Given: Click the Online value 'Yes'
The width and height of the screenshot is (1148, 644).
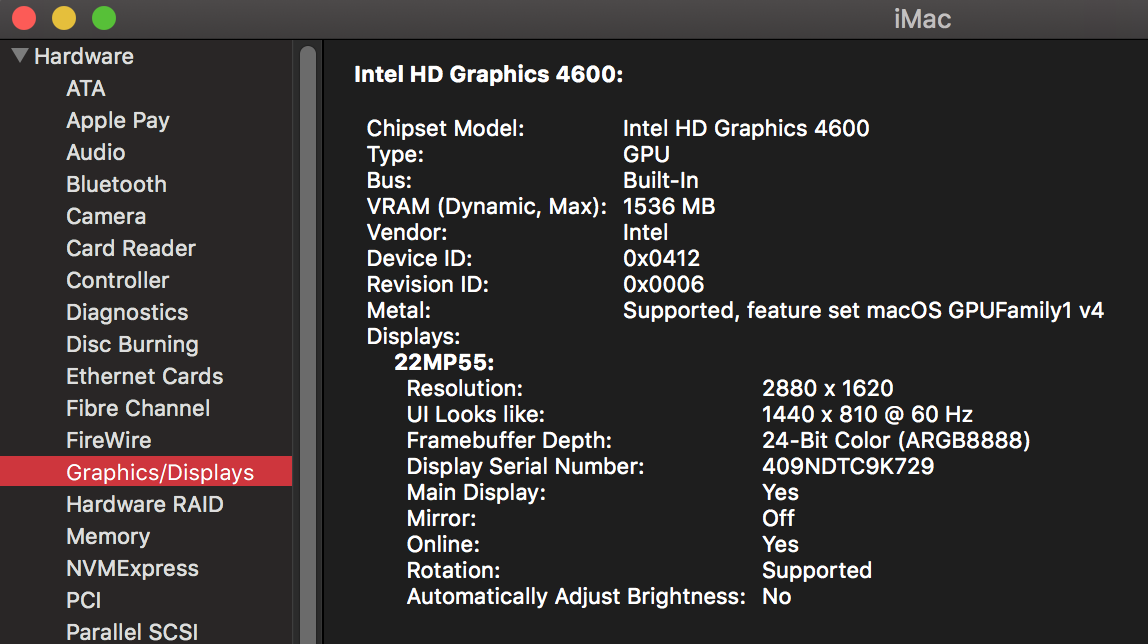Looking at the screenshot, I should tap(780, 544).
